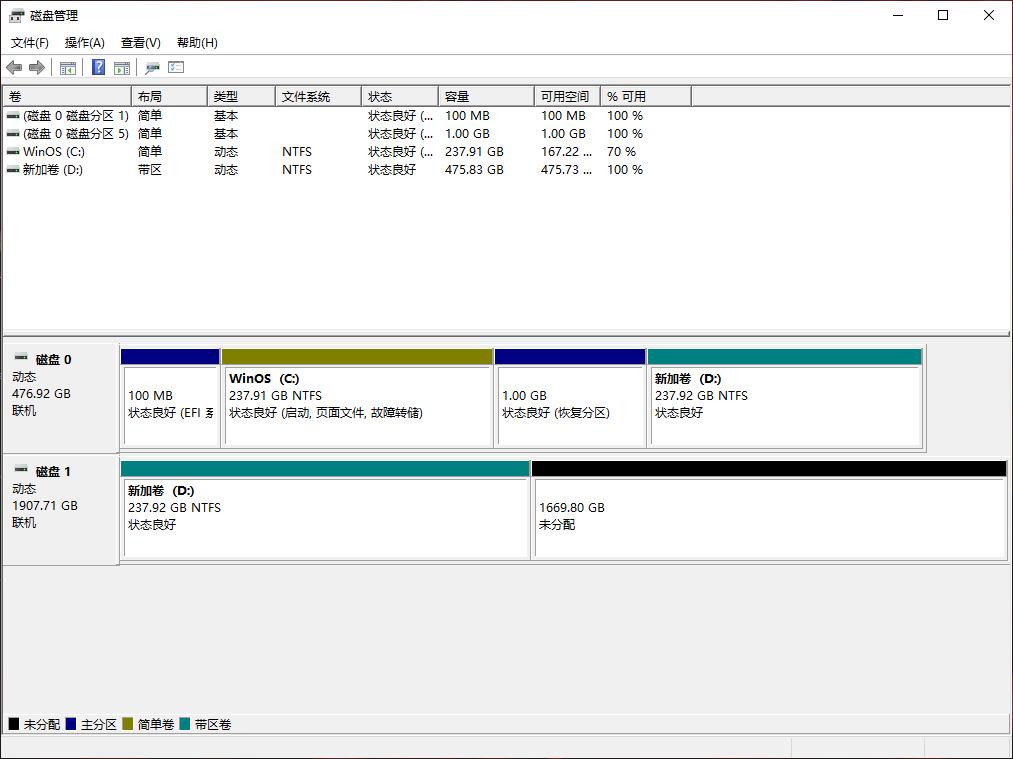Click the 磁盘 1 disk header label
1013x759 pixels.
pyautogui.click(x=53, y=472)
